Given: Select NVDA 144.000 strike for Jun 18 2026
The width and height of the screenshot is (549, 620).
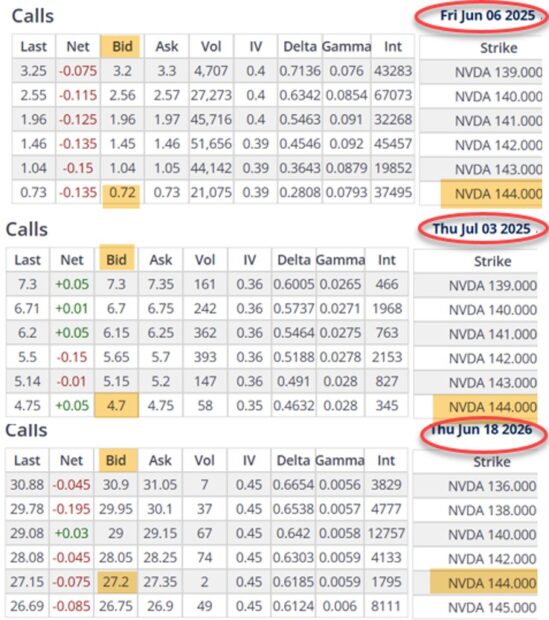Looking at the screenshot, I should pos(492,583).
